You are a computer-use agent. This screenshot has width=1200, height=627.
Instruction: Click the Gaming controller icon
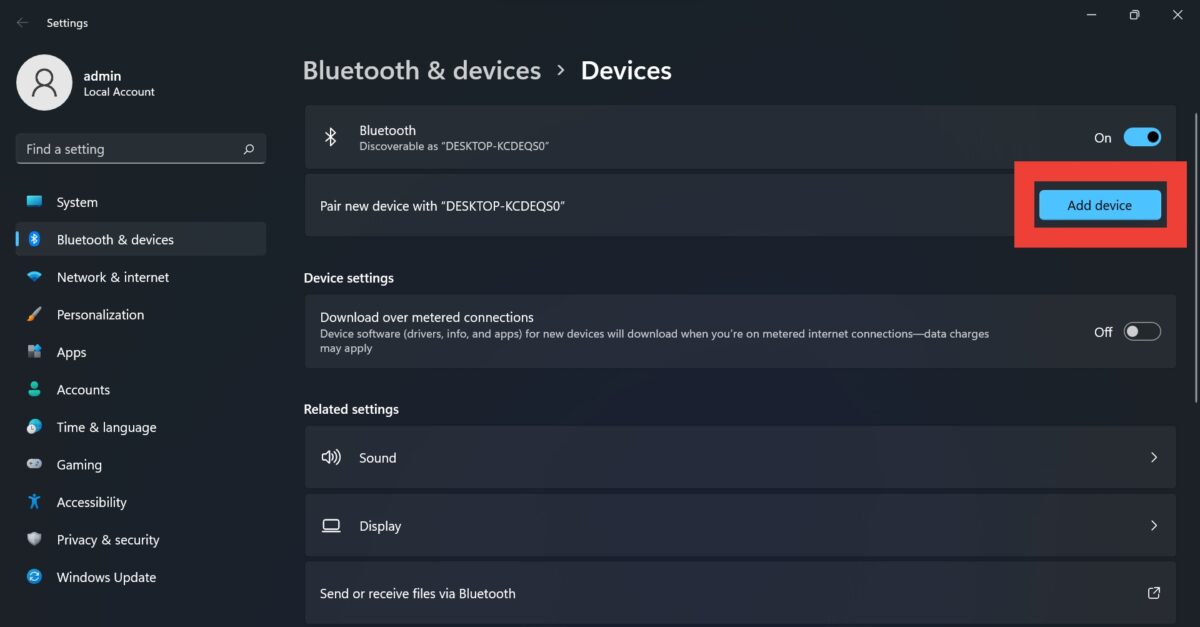(x=32, y=464)
